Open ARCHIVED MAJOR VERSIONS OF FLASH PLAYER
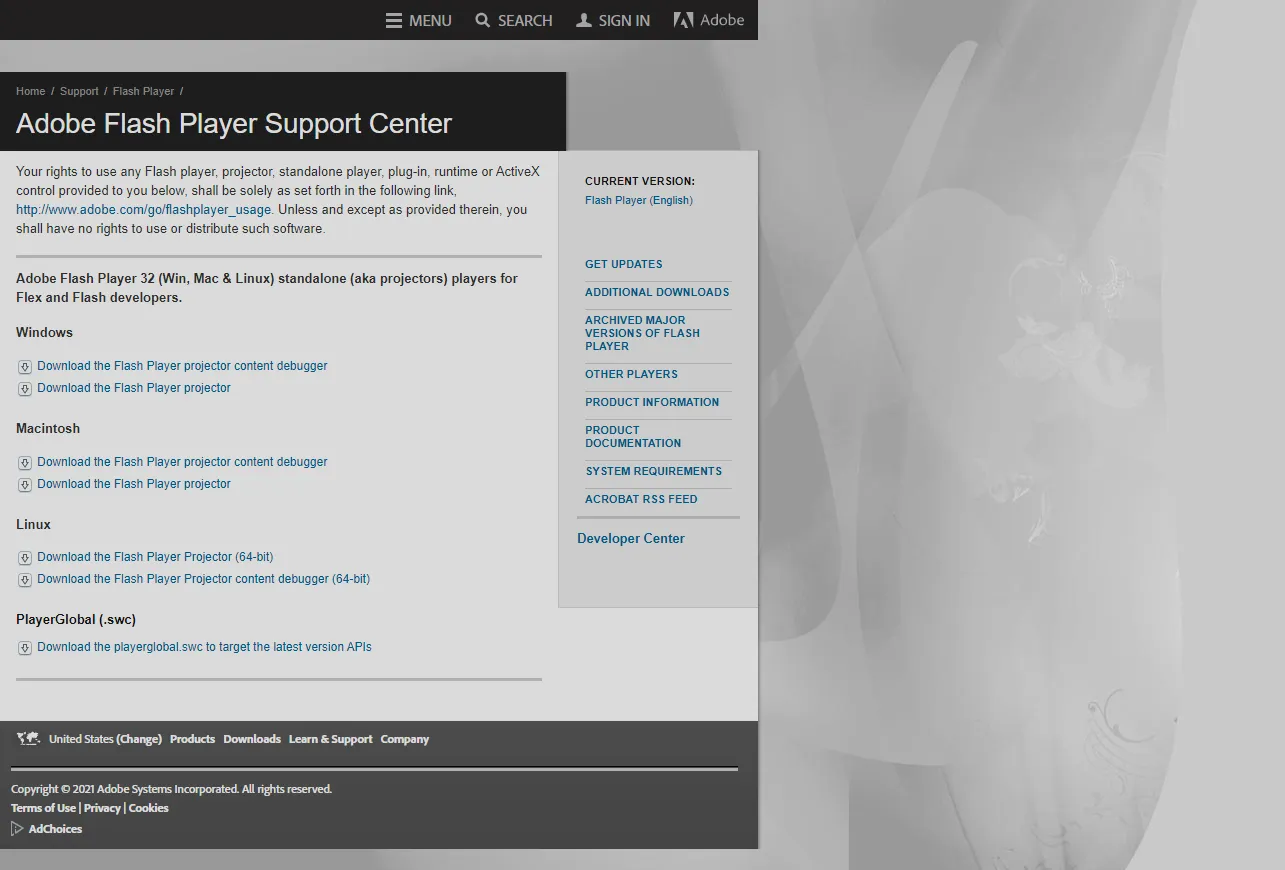Viewport: 1285px width, 870px height. [642, 333]
